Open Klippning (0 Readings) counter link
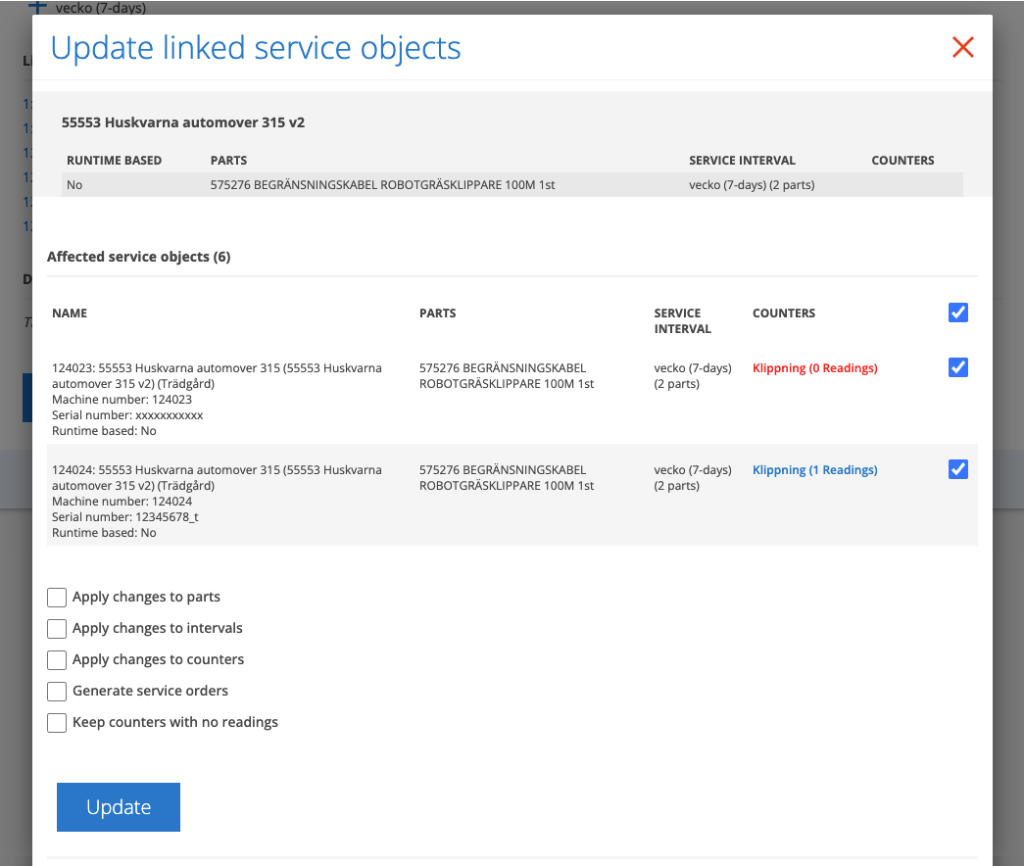The image size is (1024, 866). 814,368
